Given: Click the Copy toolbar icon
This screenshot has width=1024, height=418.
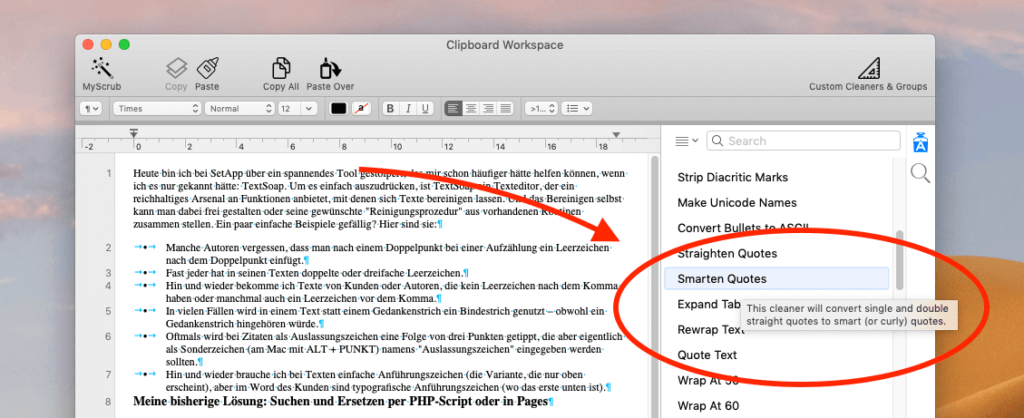Looking at the screenshot, I should [x=176, y=68].
